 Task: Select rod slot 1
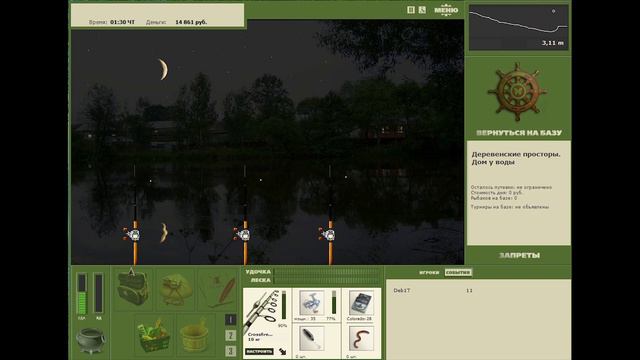pos(231,320)
